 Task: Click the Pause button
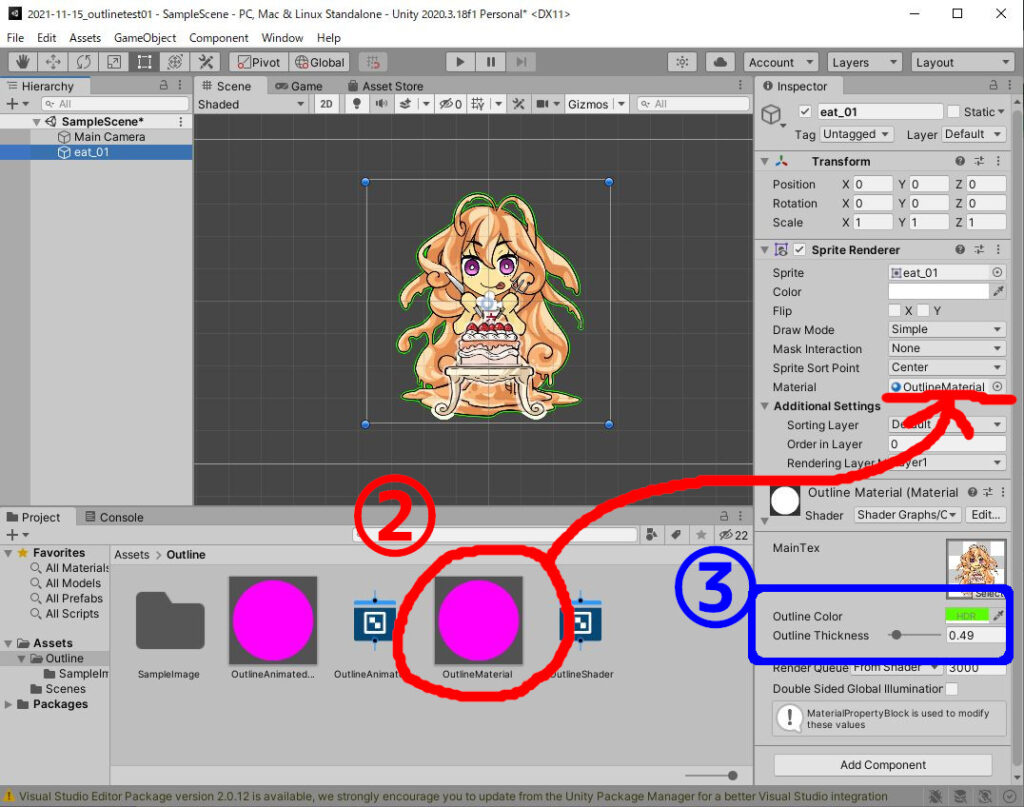[x=490, y=62]
